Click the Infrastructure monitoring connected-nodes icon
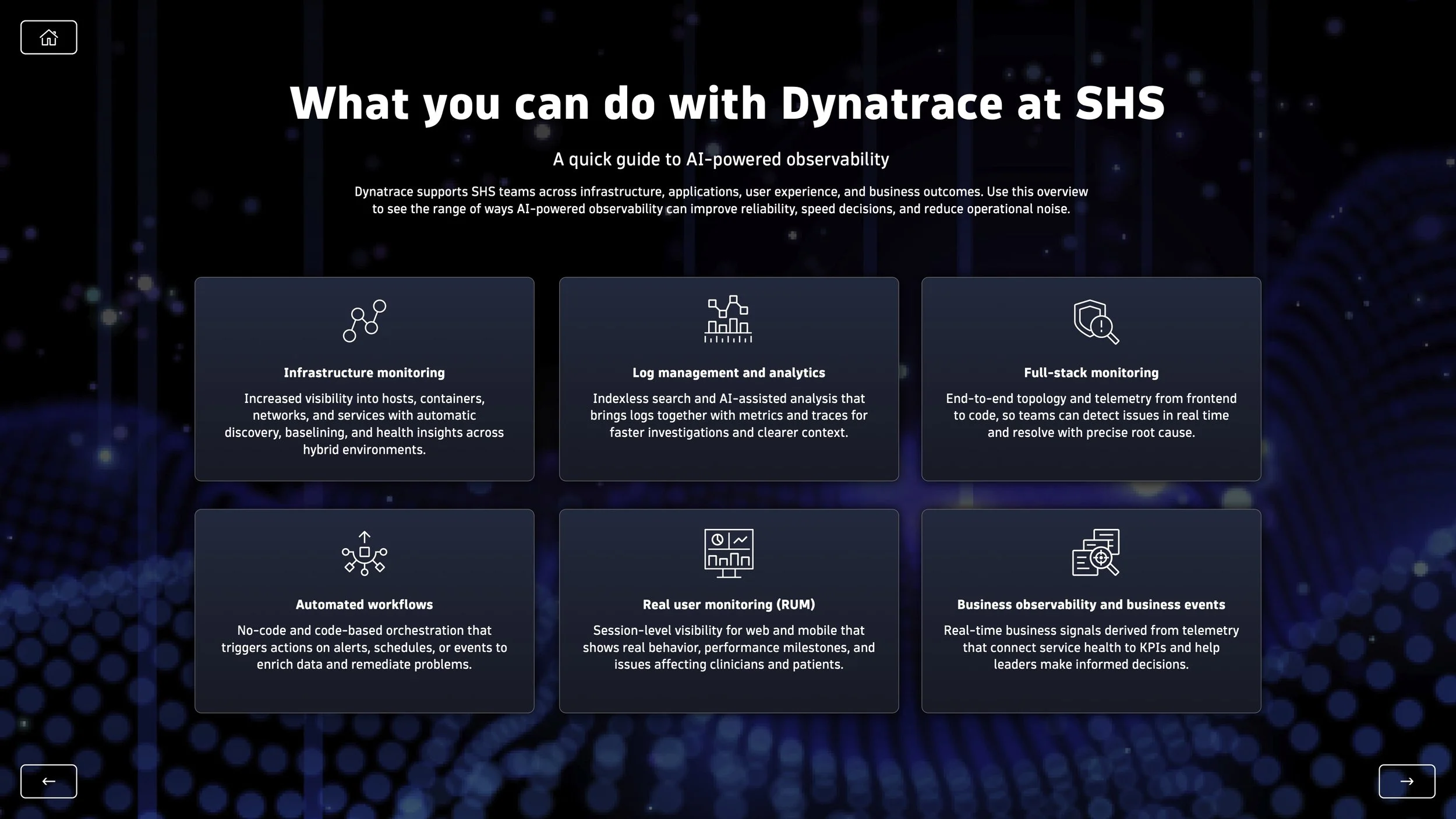 tap(365, 321)
